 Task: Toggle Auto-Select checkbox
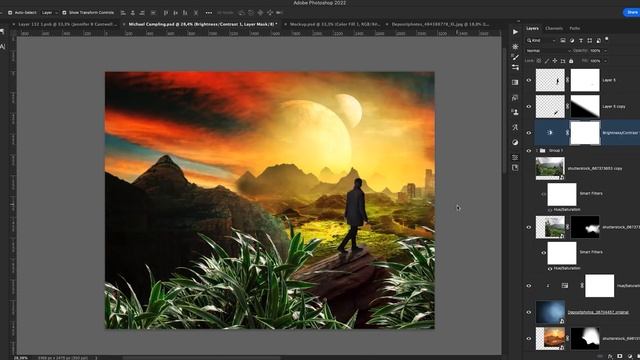[x=10, y=13]
